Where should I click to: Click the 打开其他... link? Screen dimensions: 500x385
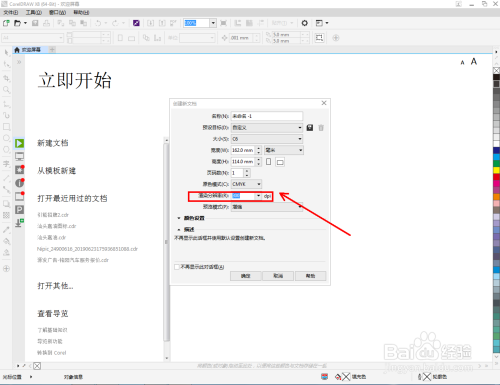coord(55,286)
